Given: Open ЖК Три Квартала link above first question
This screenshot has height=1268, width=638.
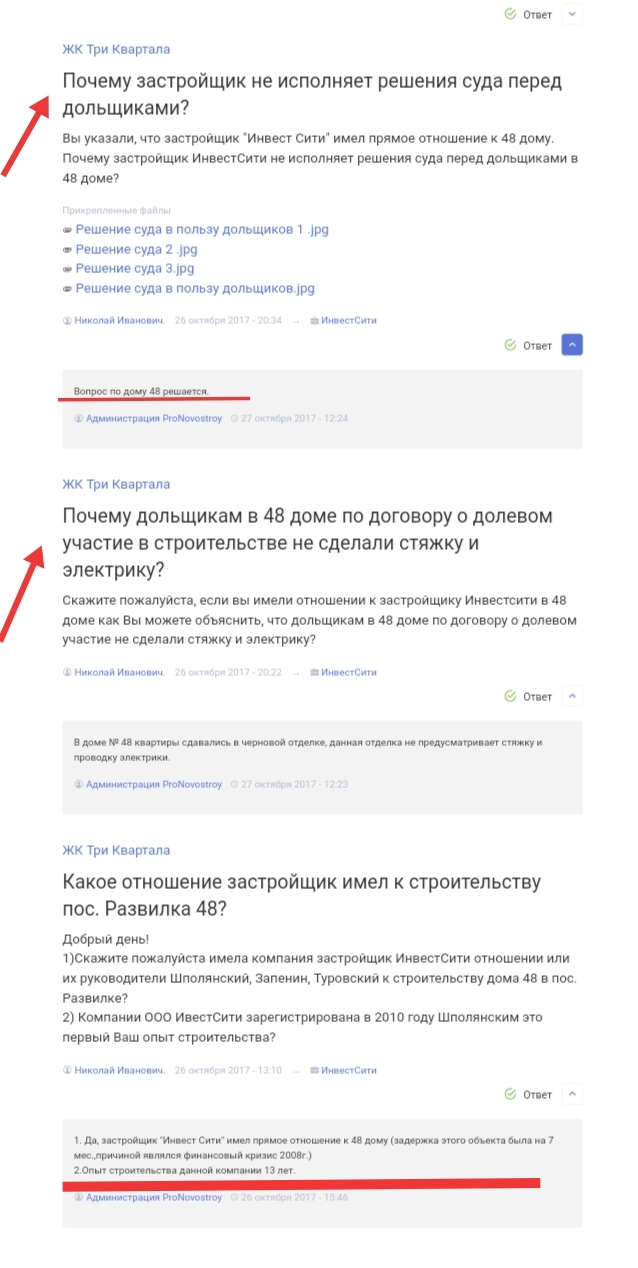Looking at the screenshot, I should pyautogui.click(x=116, y=49).
